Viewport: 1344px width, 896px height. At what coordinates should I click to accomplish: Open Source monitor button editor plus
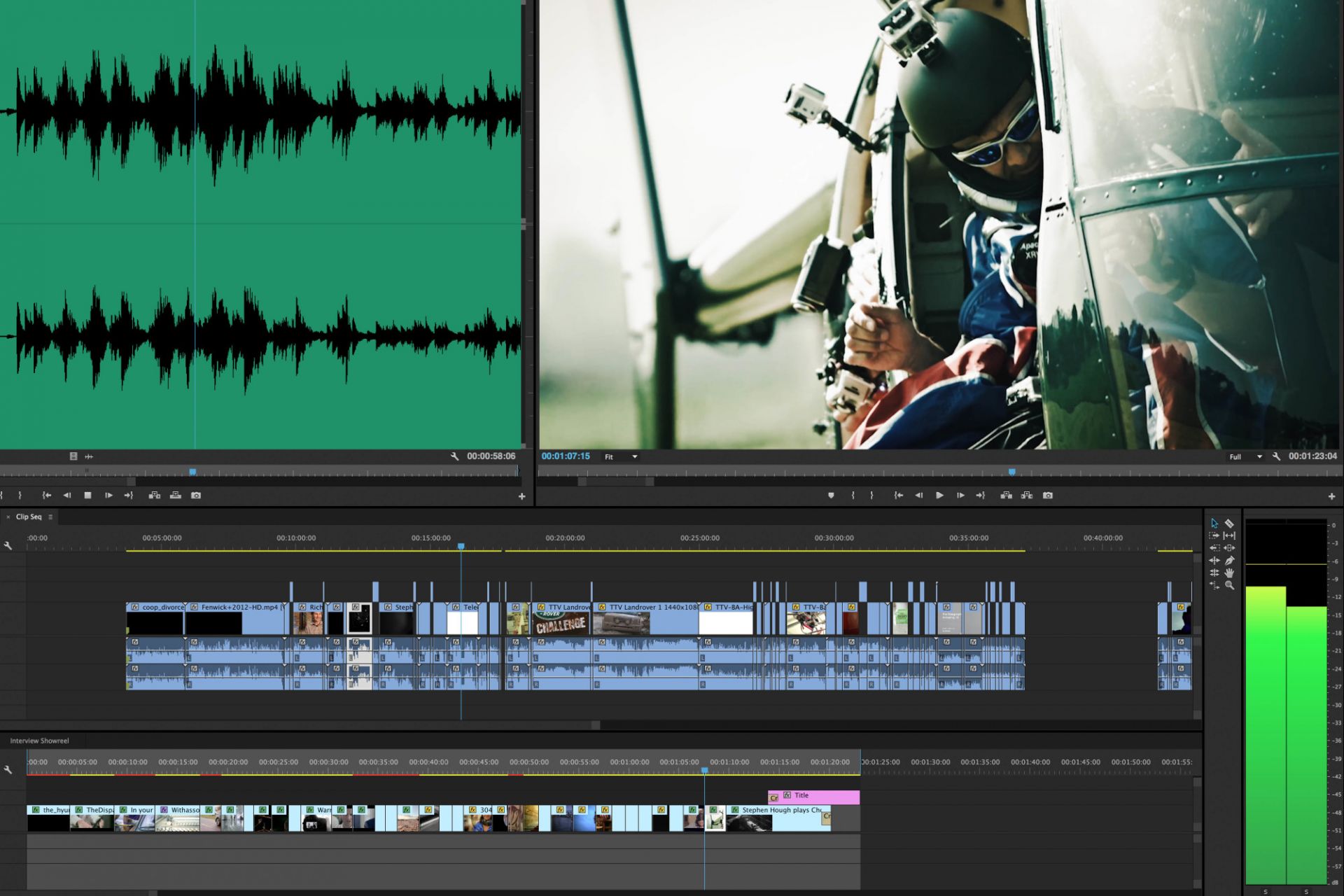521,496
